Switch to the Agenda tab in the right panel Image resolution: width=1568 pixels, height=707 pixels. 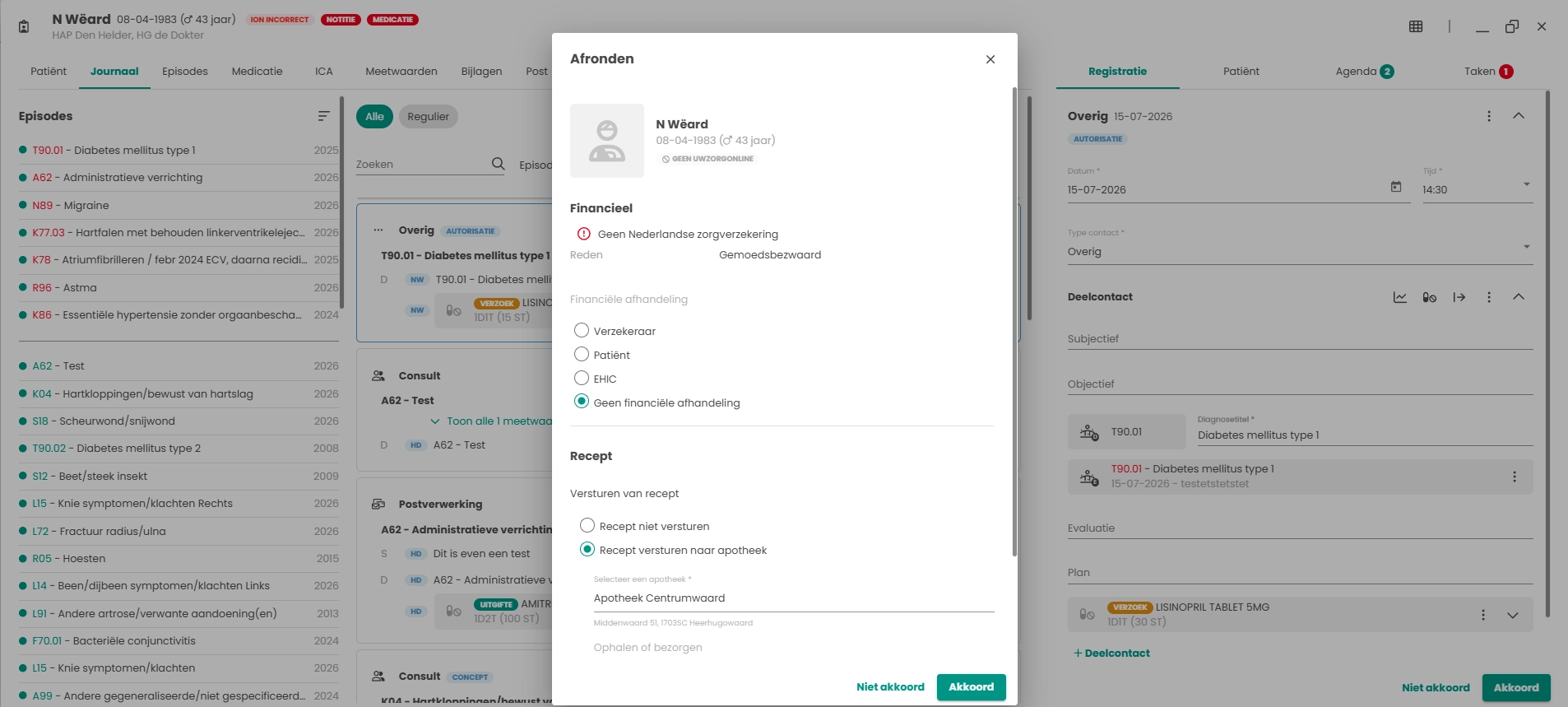point(1364,72)
